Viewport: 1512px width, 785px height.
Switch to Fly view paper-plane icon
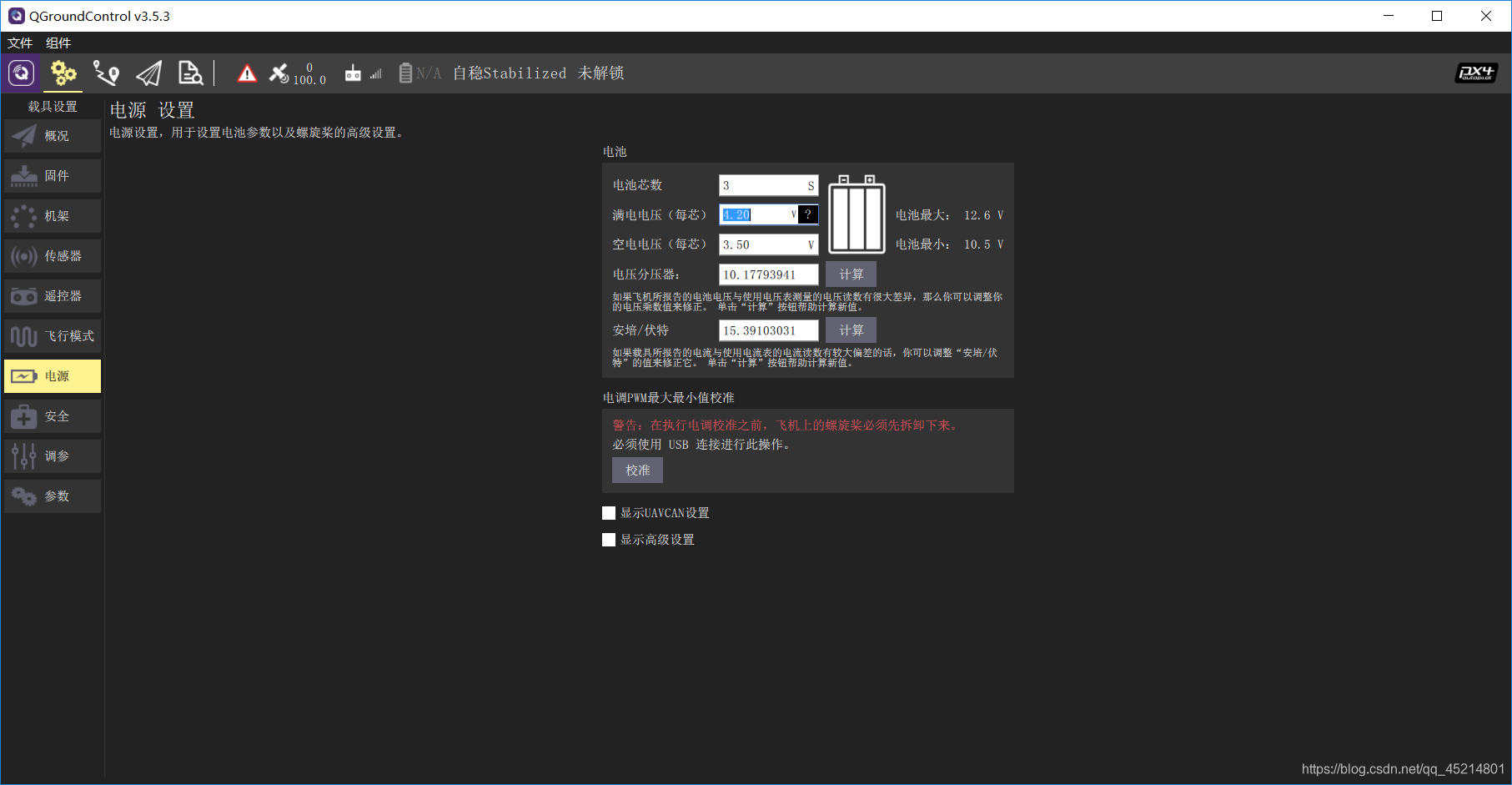coord(148,73)
